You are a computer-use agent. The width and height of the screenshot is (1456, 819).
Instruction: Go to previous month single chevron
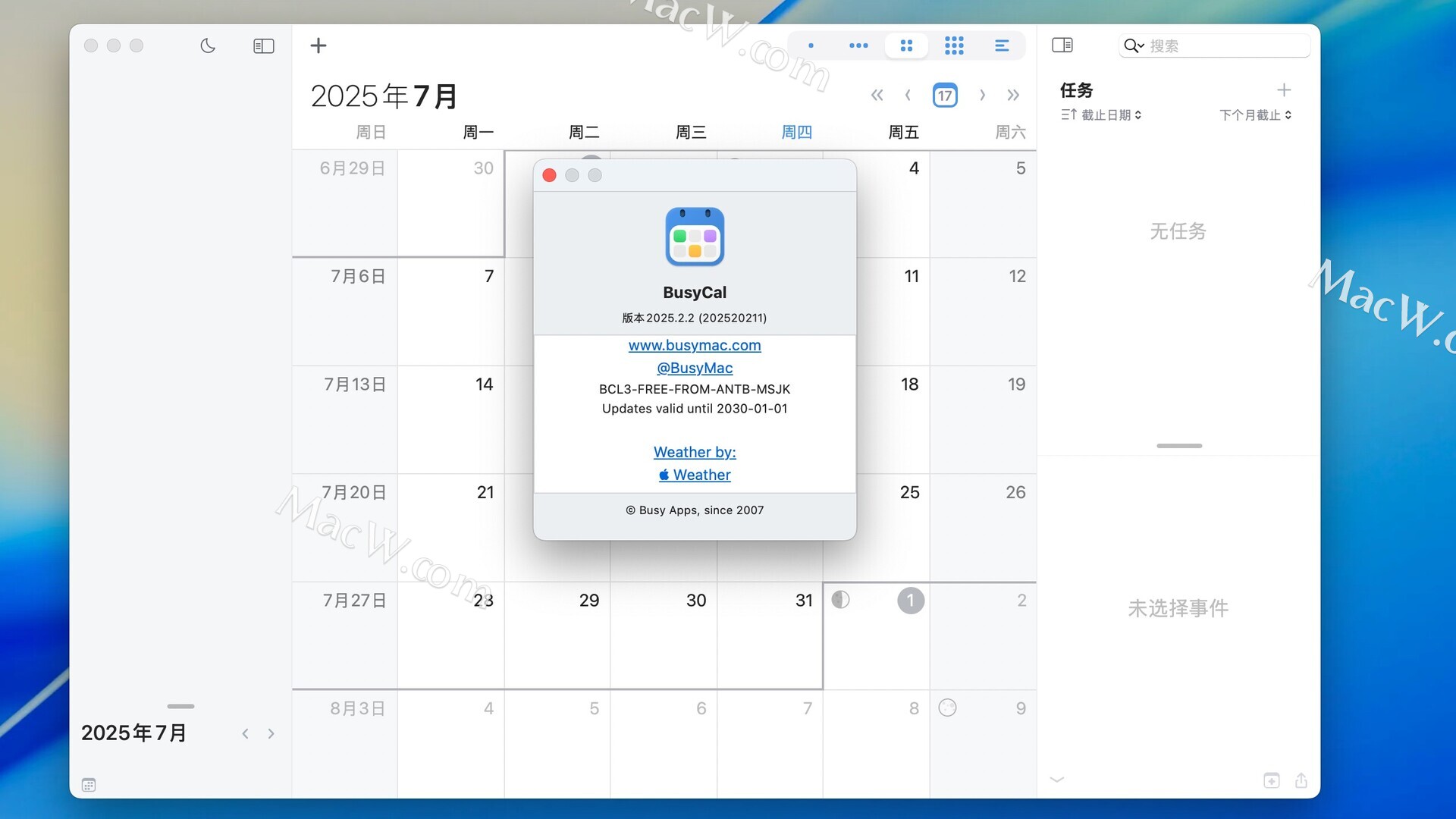coord(908,95)
